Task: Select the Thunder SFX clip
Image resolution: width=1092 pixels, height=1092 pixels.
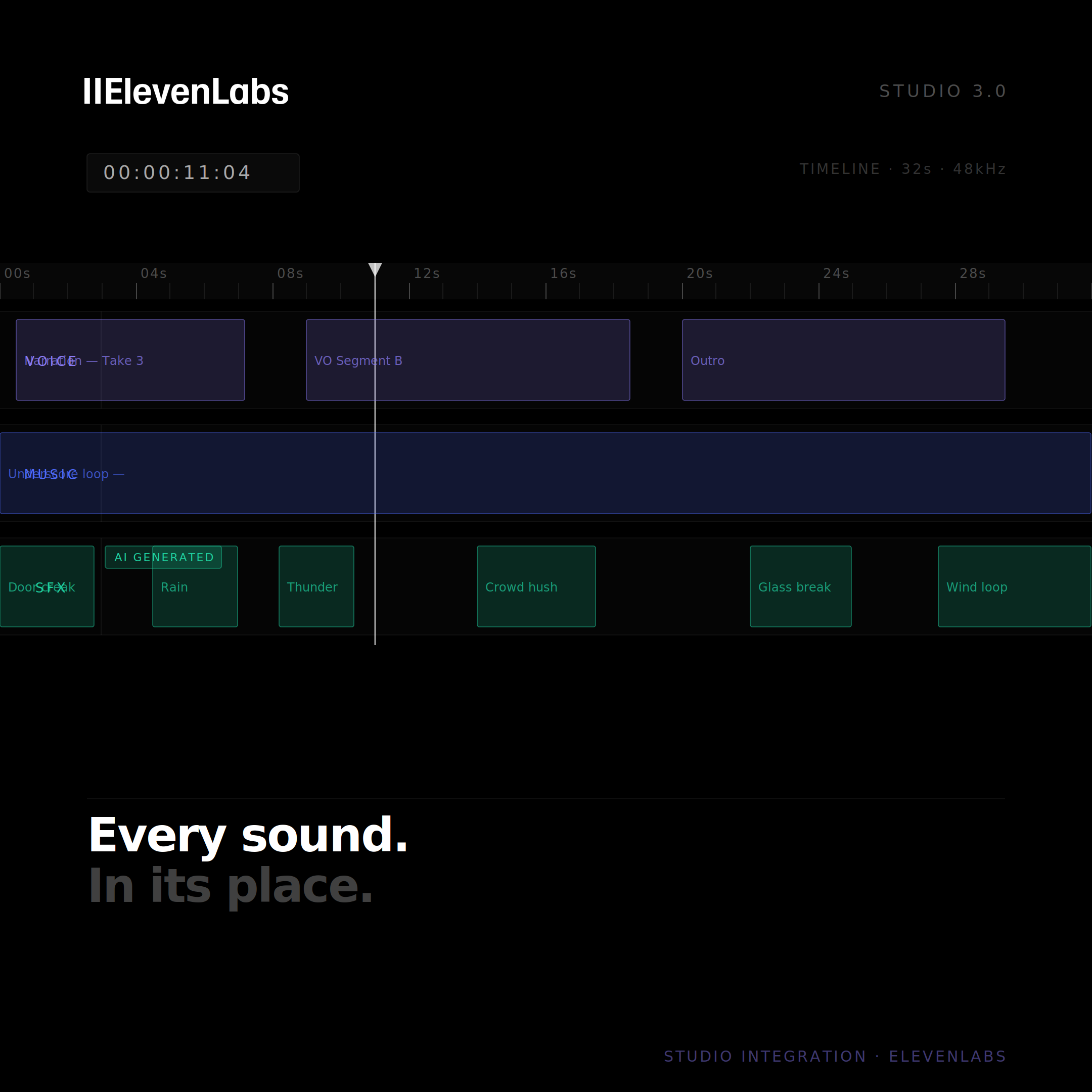Action: (316, 586)
